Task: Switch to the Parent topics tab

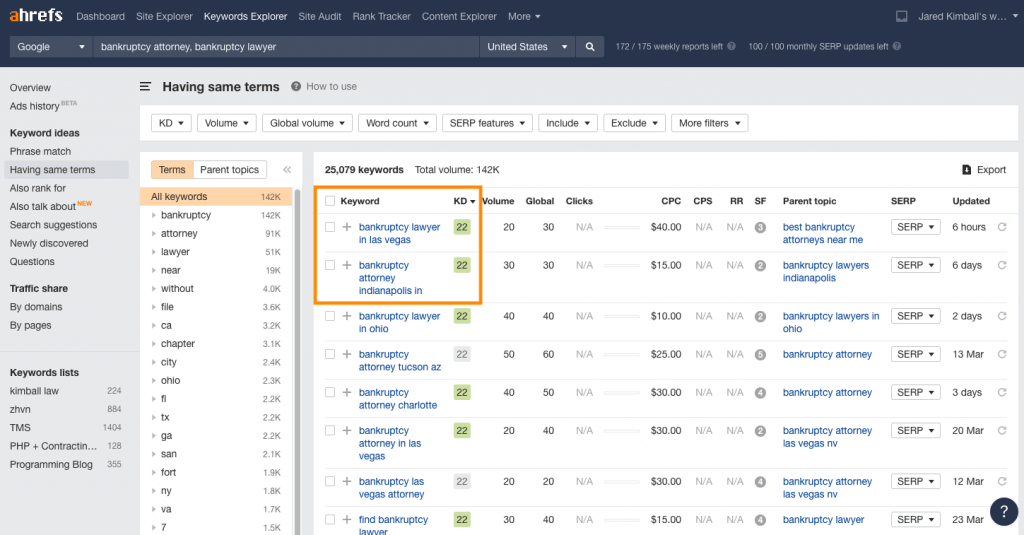Action: [x=229, y=170]
